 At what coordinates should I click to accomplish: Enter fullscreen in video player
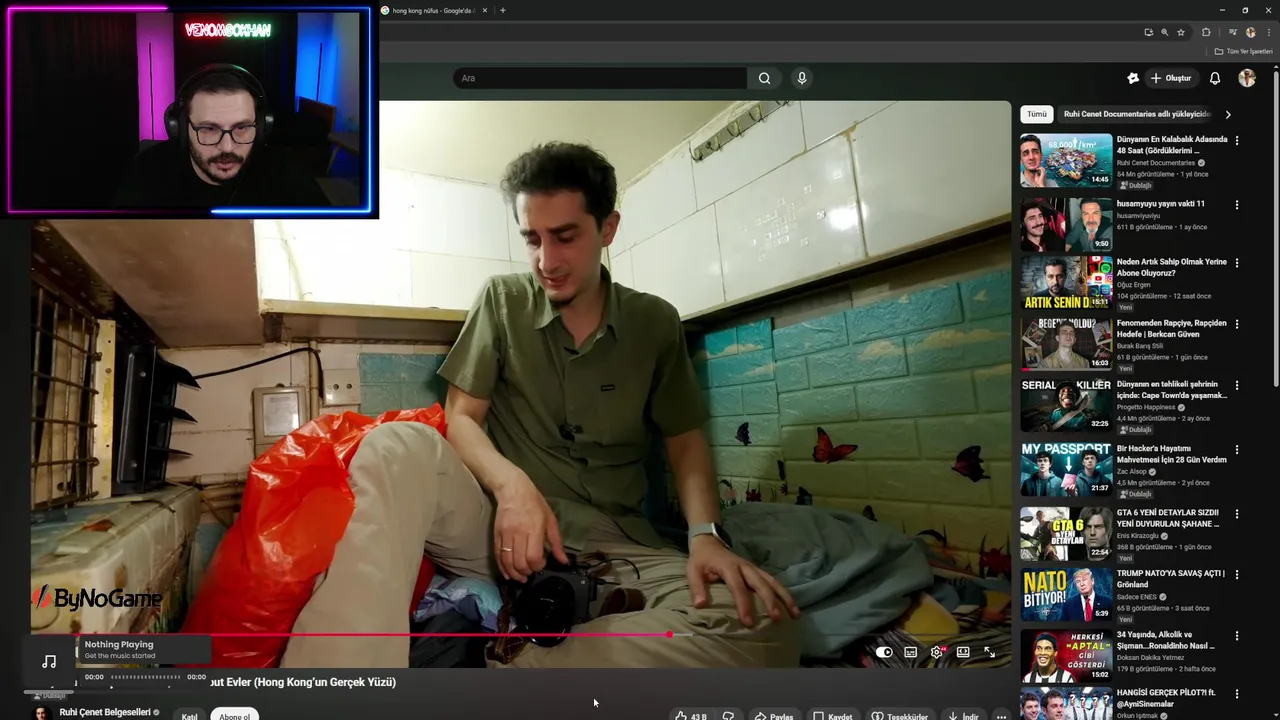(x=989, y=652)
